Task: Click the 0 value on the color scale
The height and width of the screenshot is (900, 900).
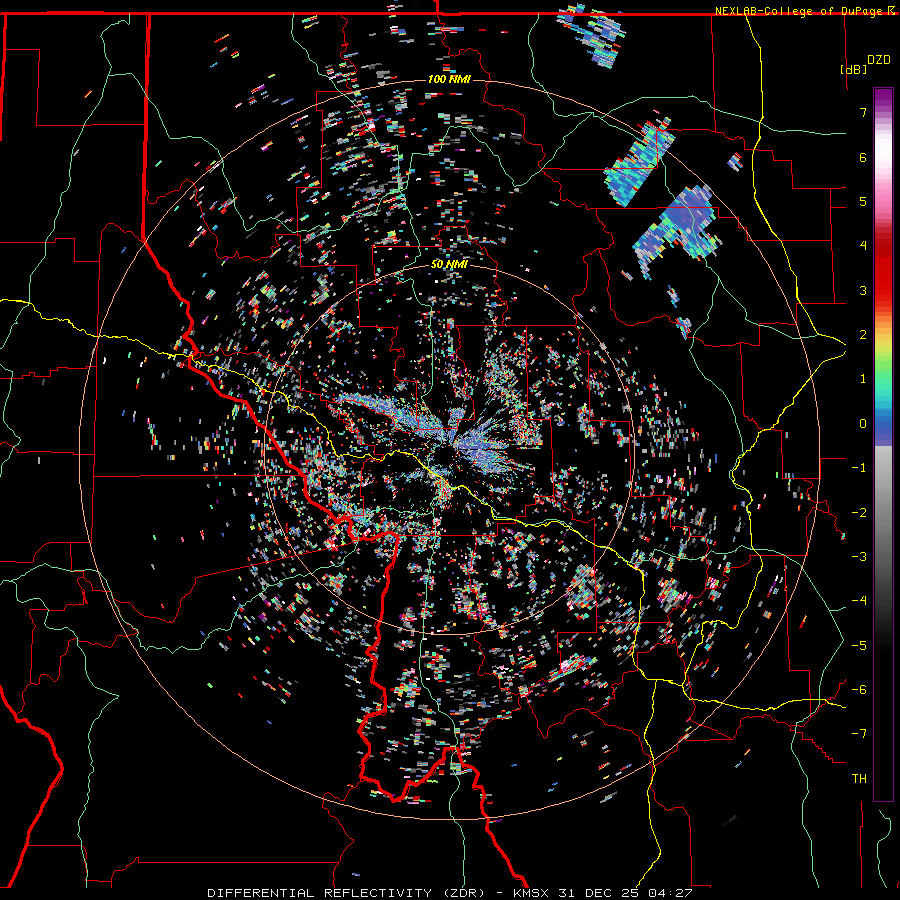Action: 863,424
